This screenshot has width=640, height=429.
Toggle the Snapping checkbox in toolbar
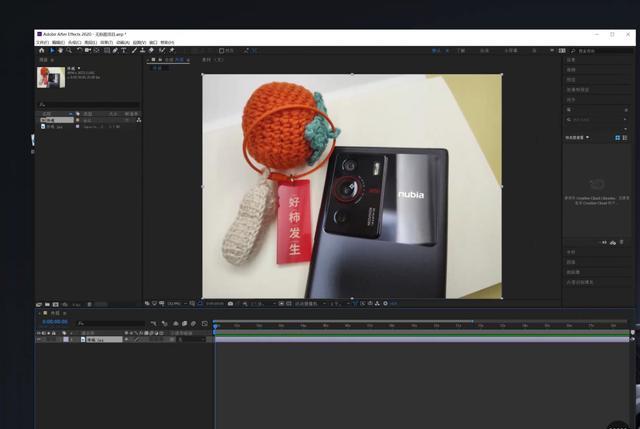coord(221,50)
